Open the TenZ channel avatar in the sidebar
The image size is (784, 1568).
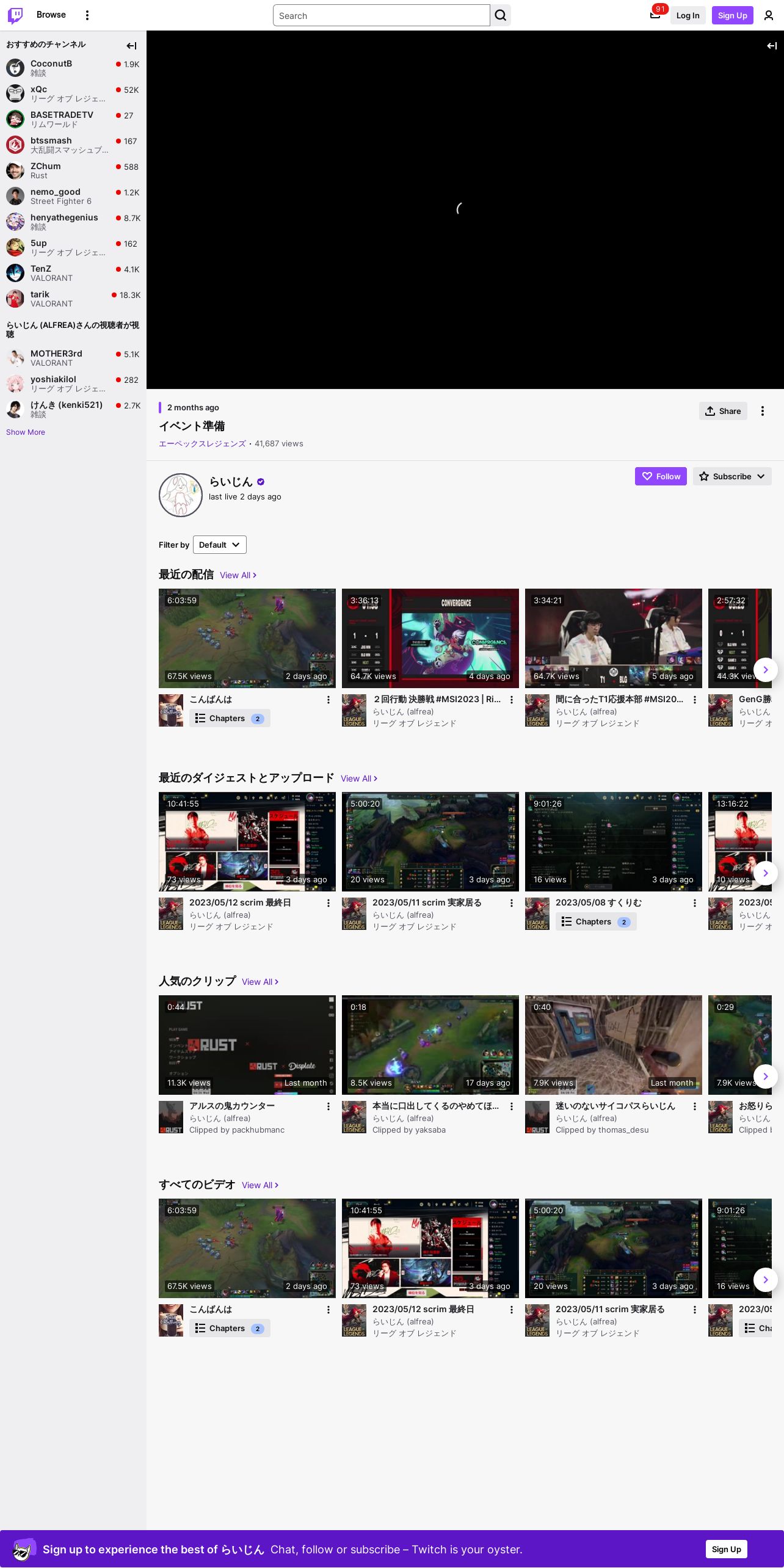pos(15,273)
